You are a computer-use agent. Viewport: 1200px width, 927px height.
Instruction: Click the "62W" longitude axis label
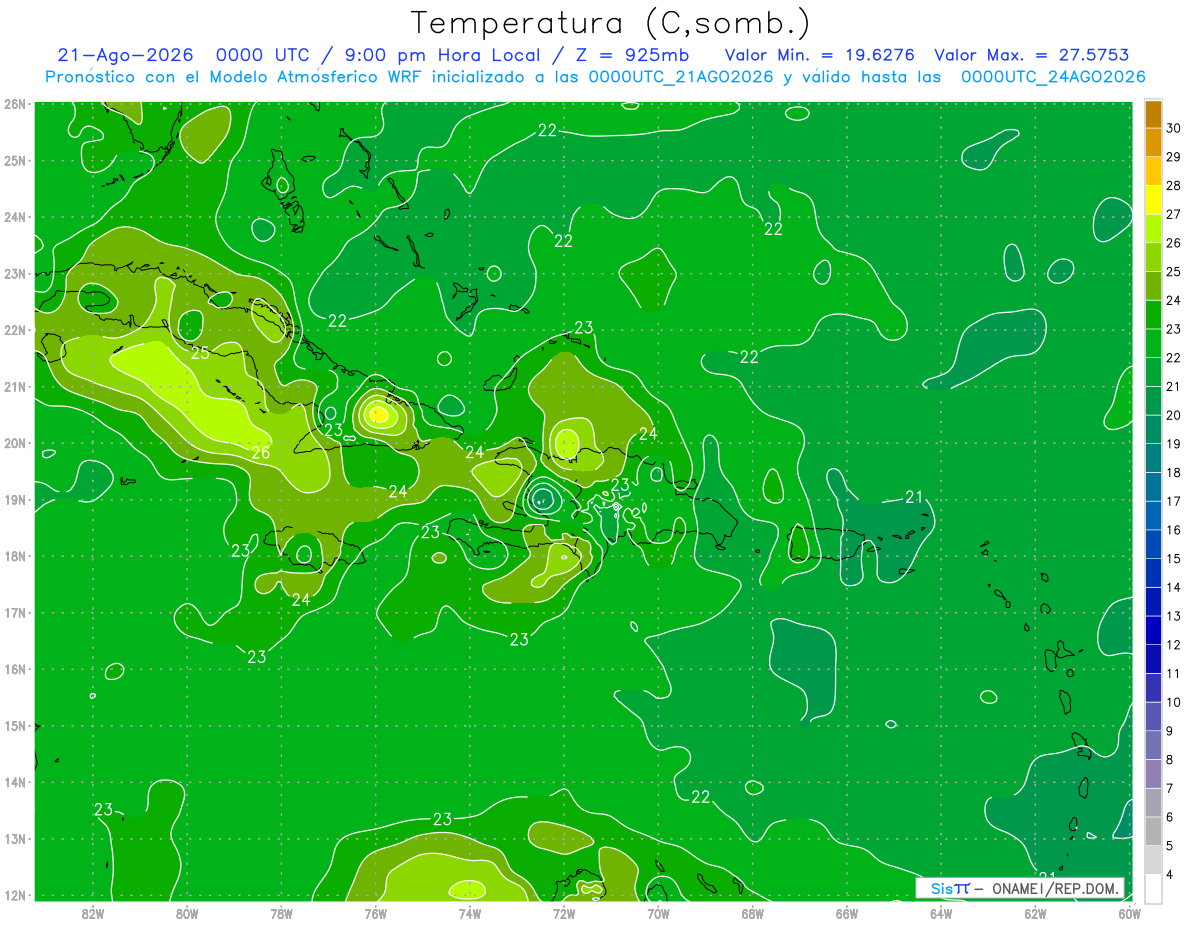pos(1035,913)
